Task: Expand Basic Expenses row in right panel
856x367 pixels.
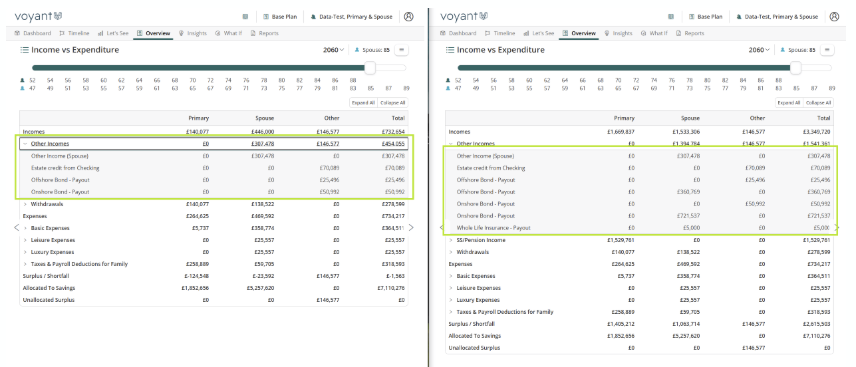Action: [x=451, y=276]
